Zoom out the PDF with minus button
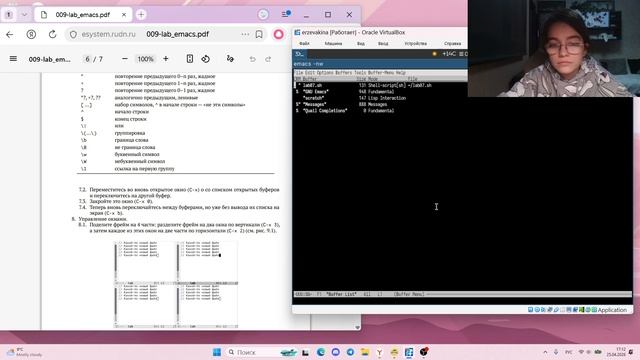Viewport: 640px width, 360px height. pos(125,59)
